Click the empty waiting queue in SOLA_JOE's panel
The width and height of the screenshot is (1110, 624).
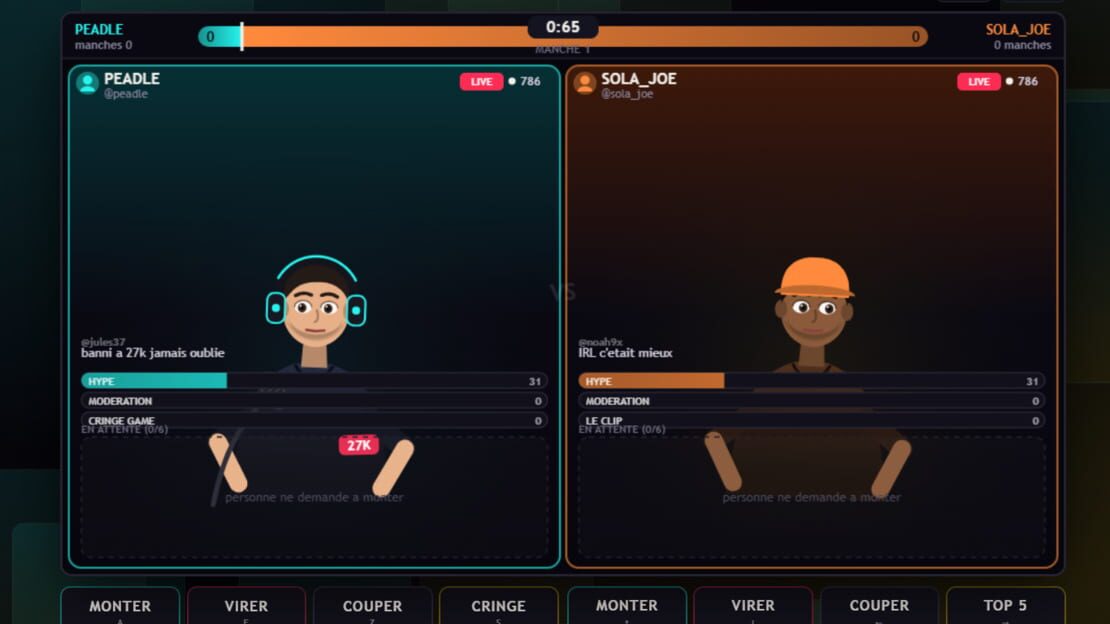[811, 497]
